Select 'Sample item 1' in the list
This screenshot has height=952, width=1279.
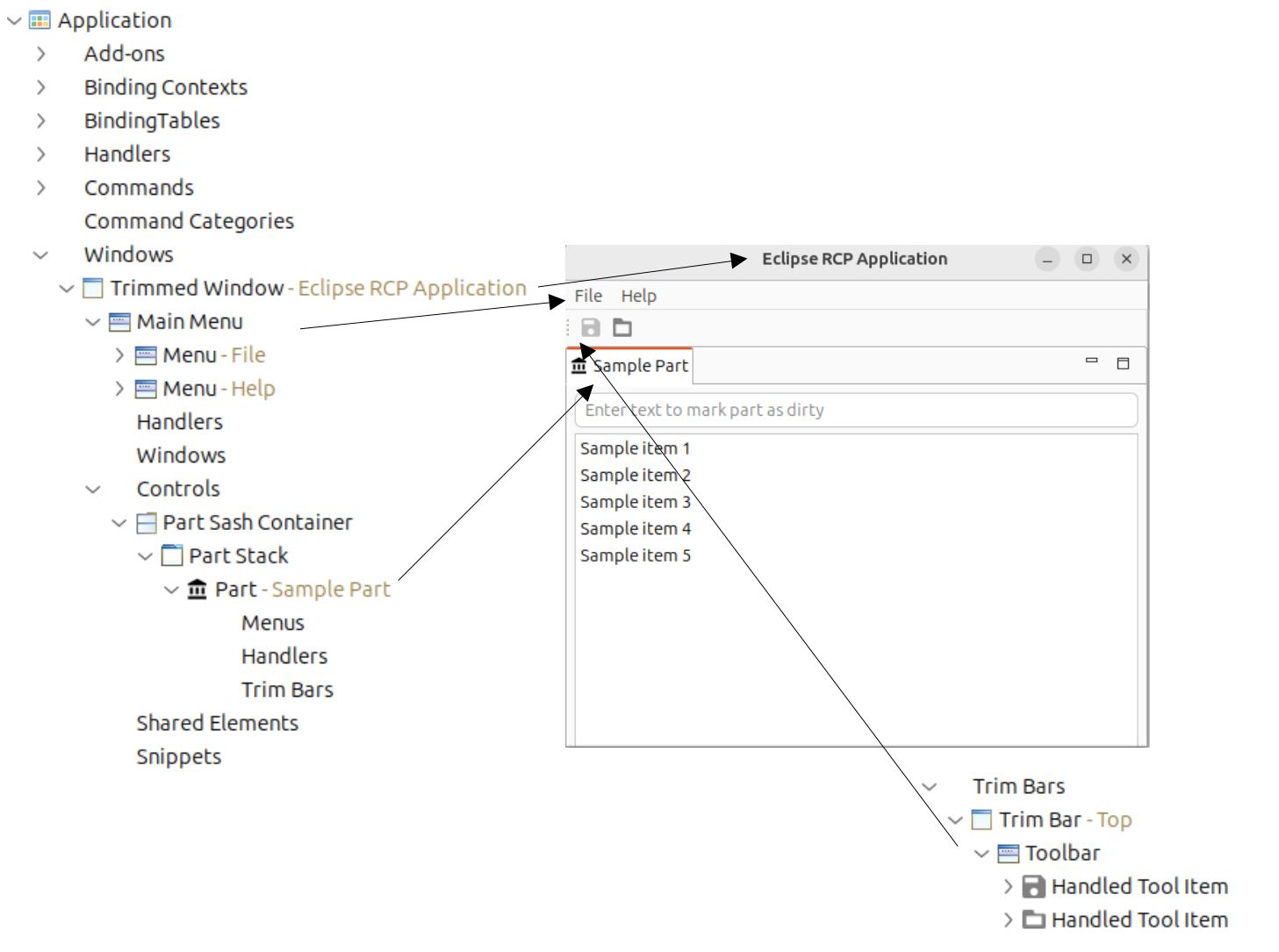636,448
